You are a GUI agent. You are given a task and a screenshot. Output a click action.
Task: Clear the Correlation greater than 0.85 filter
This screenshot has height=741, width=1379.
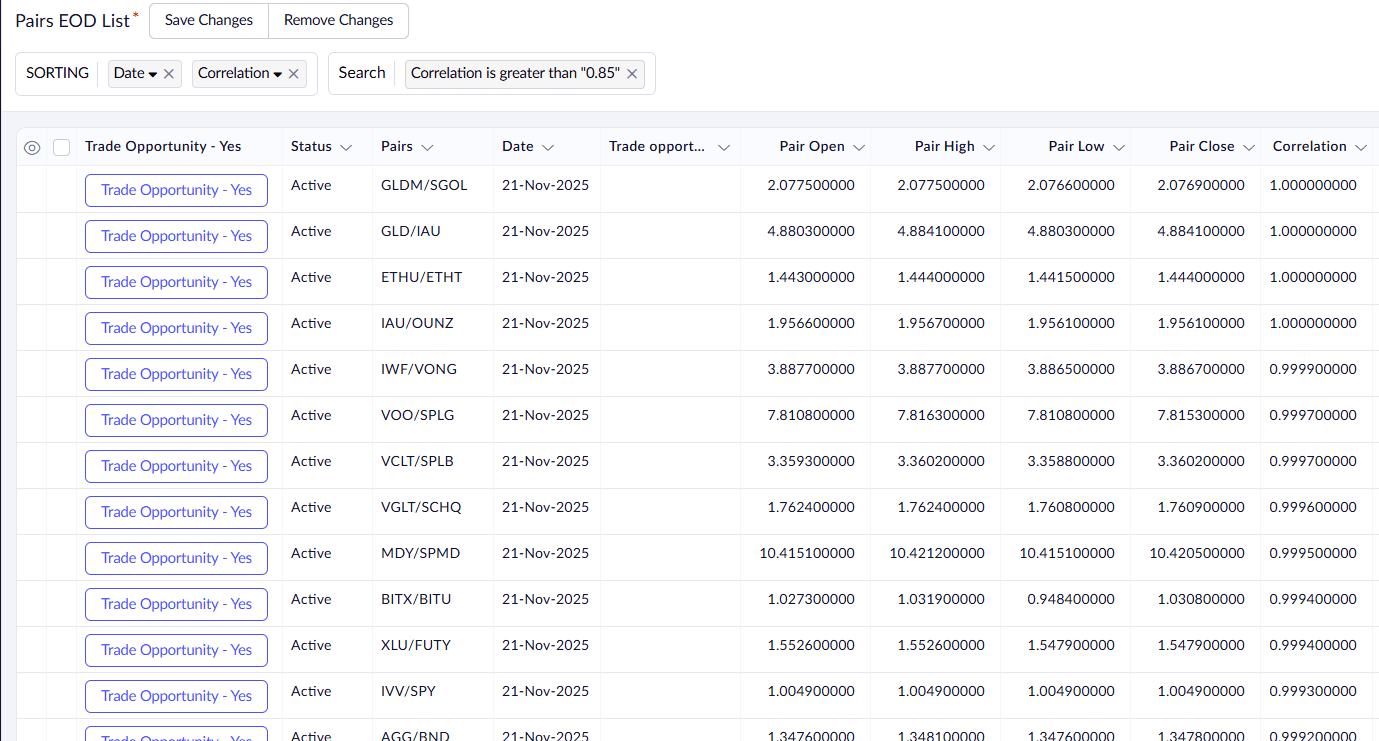click(632, 74)
